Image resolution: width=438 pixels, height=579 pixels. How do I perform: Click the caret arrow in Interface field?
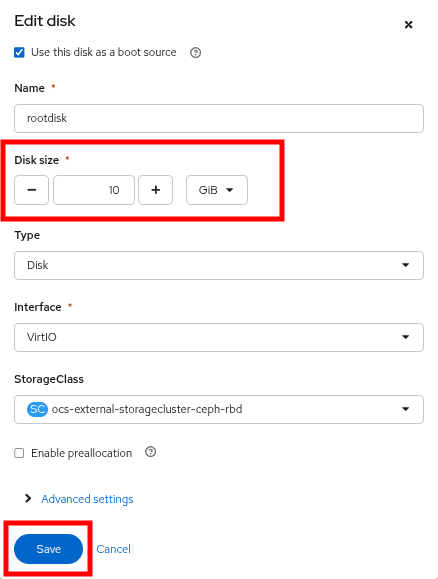click(x=405, y=337)
